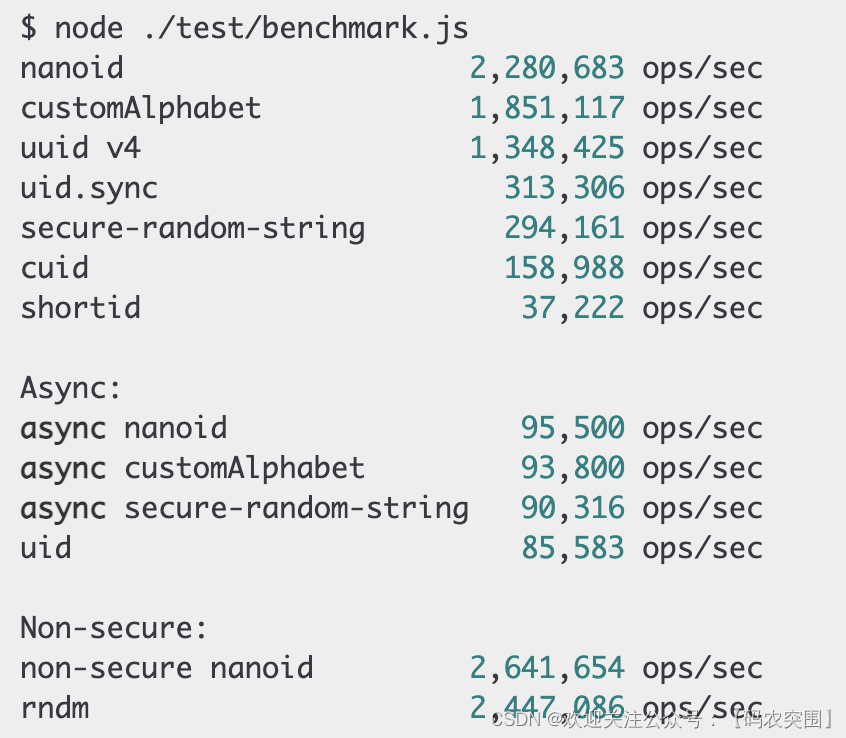This screenshot has height=738, width=846.
Task: Click the async customAlphabet row label
Action: pos(193,468)
